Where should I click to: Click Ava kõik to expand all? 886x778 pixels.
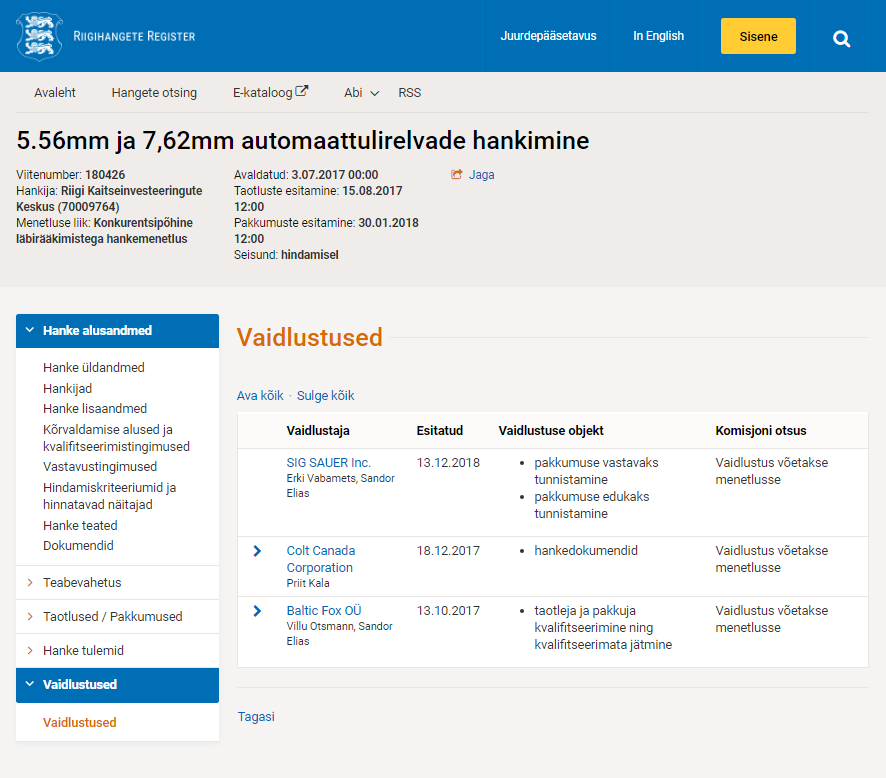point(260,396)
